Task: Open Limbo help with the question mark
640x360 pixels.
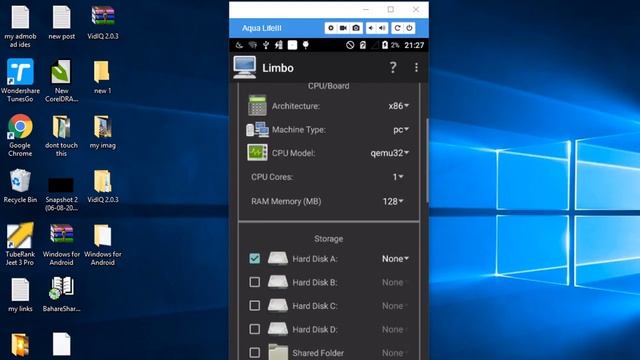Action: (393, 67)
